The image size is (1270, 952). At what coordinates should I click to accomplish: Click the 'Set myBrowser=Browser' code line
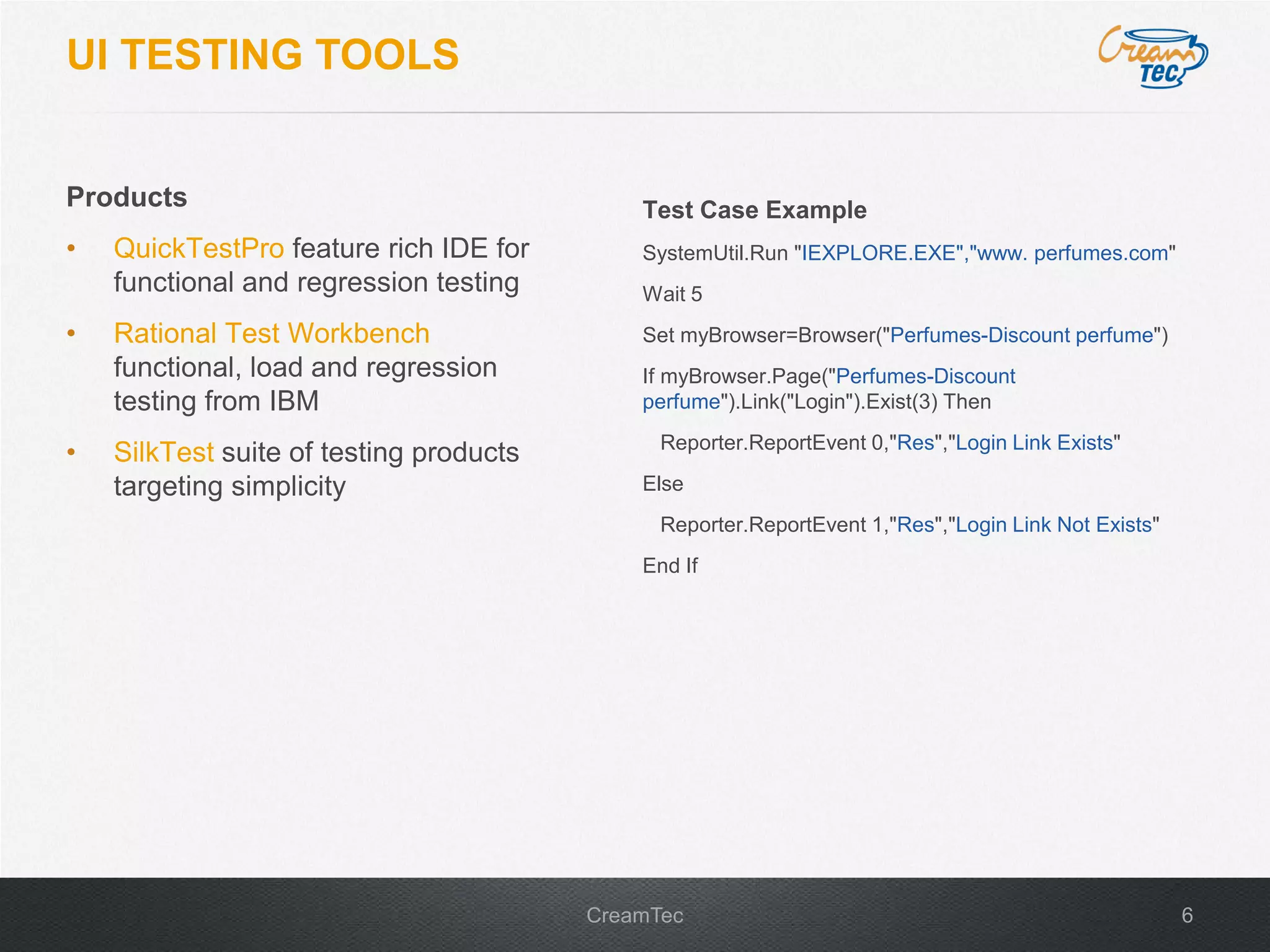905,335
